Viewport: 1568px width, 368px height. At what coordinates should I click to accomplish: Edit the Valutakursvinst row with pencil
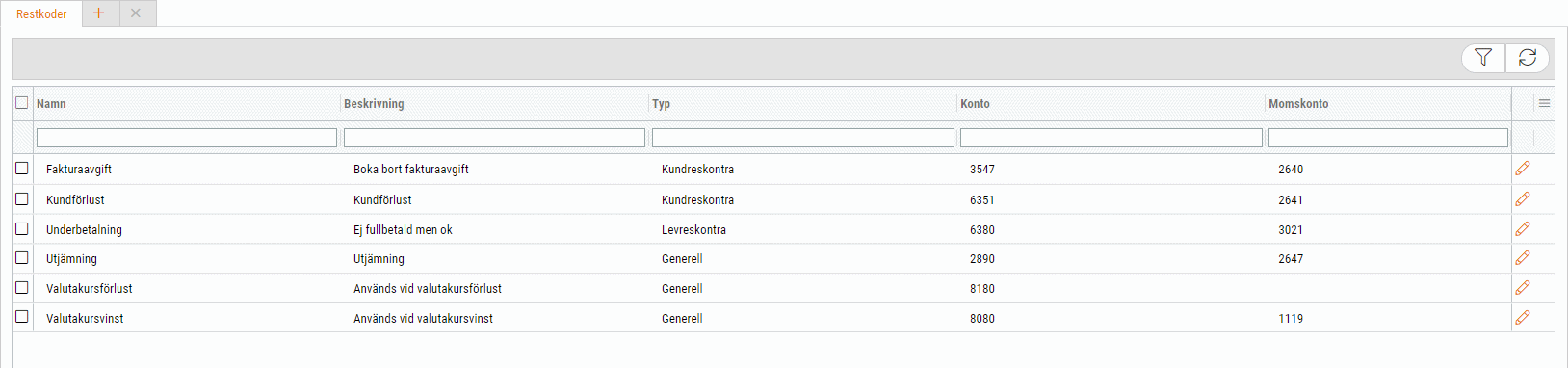tap(1523, 318)
